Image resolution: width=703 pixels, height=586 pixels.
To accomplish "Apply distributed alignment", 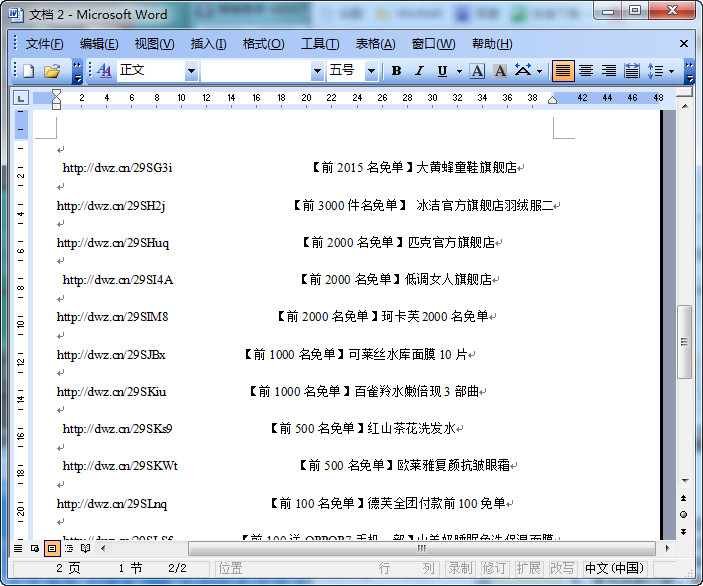I will tap(632, 71).
